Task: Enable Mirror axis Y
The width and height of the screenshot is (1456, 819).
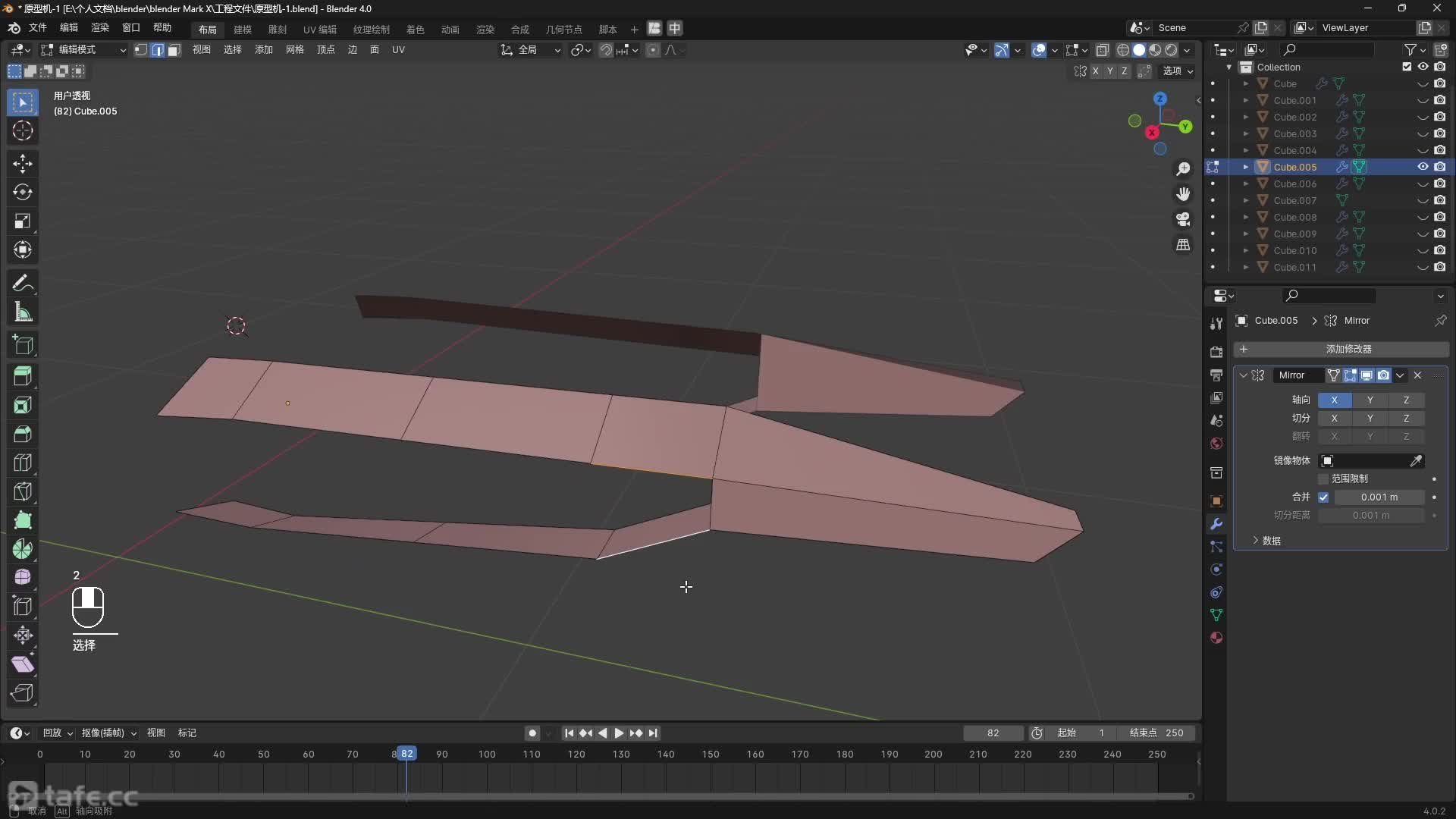Action: tap(1370, 400)
